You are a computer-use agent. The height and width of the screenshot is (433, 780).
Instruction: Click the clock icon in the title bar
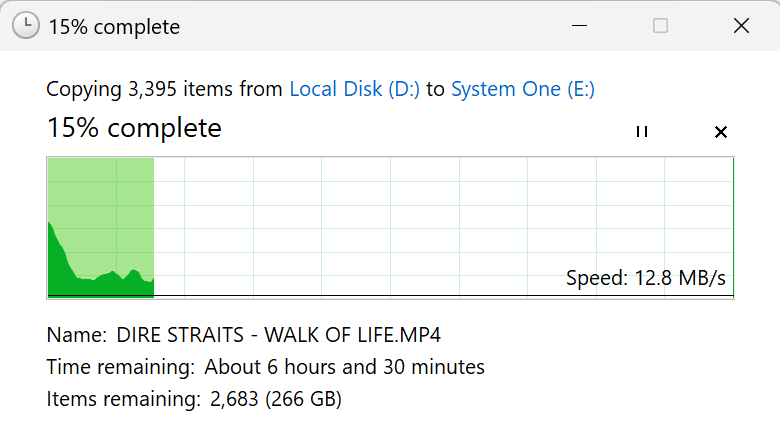(27, 26)
